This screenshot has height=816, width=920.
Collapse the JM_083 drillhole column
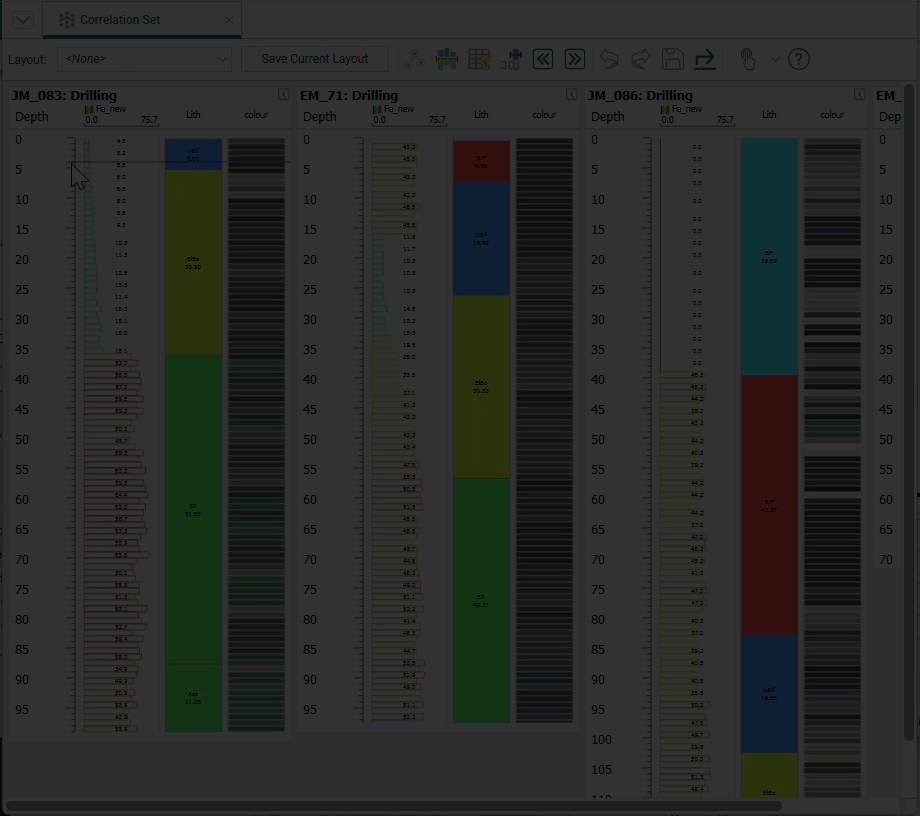[283, 95]
